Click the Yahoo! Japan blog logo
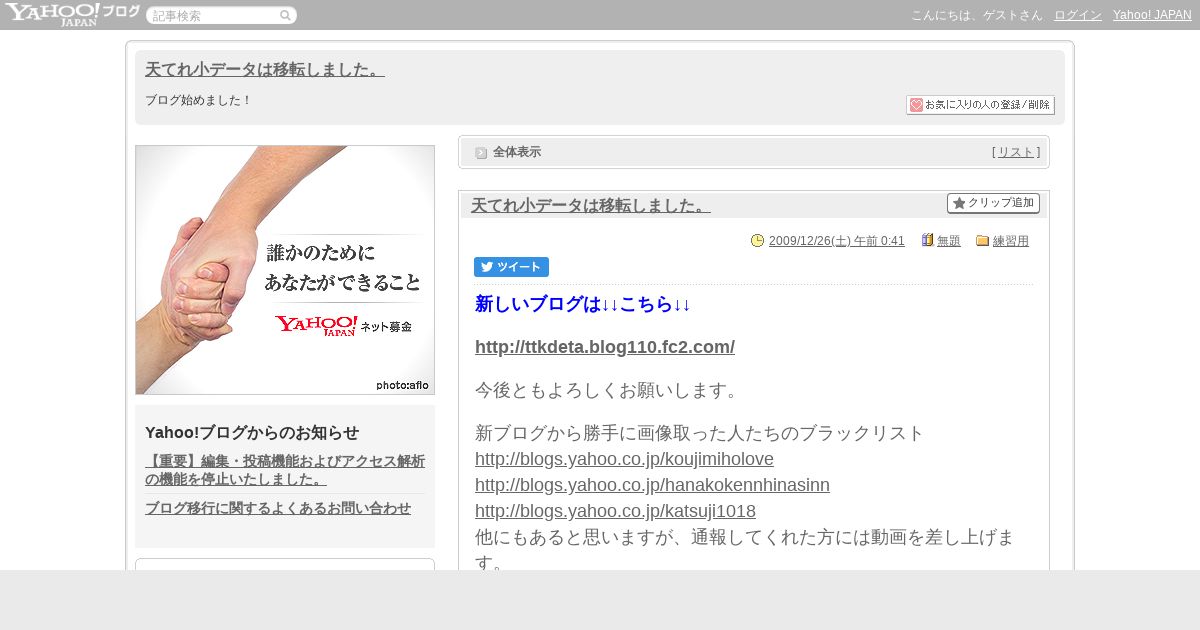 pyautogui.click(x=72, y=14)
